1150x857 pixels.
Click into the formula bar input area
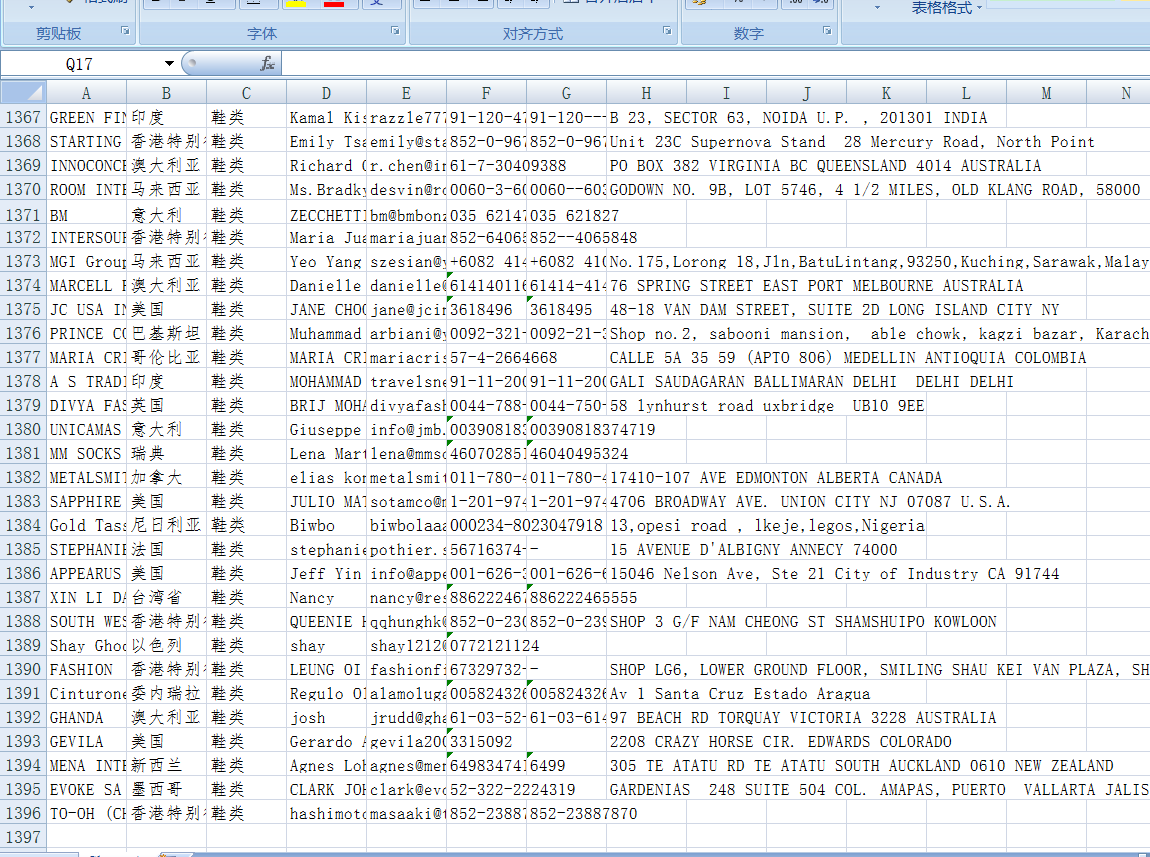click(x=700, y=64)
